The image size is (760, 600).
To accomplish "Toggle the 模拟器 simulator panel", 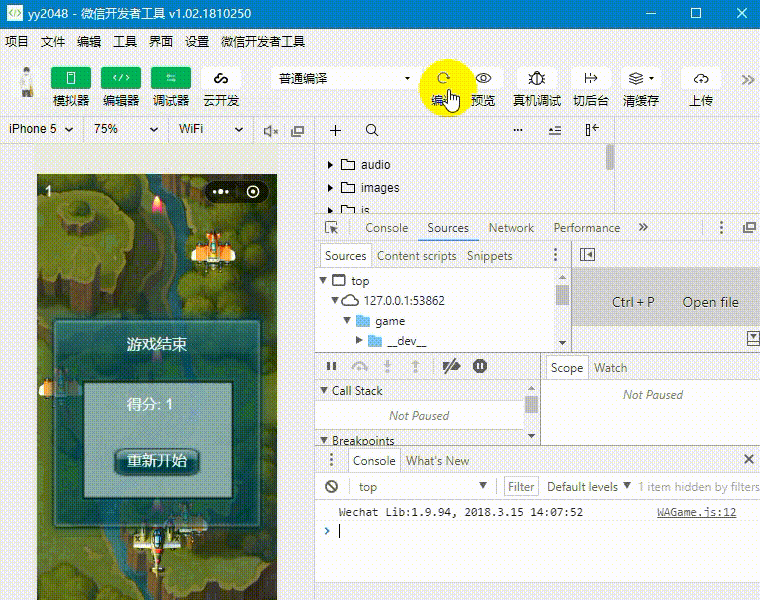I will point(71,78).
